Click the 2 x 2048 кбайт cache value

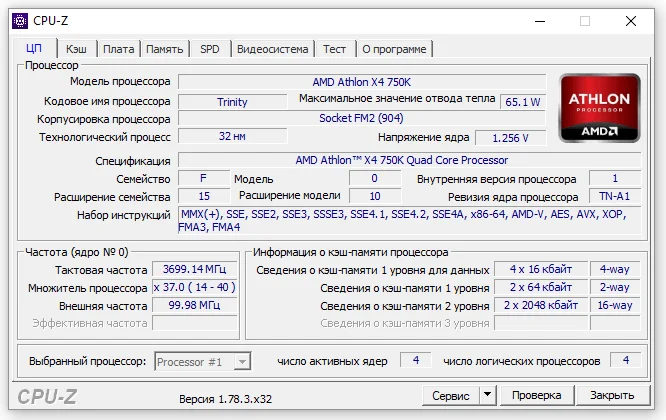click(x=541, y=305)
